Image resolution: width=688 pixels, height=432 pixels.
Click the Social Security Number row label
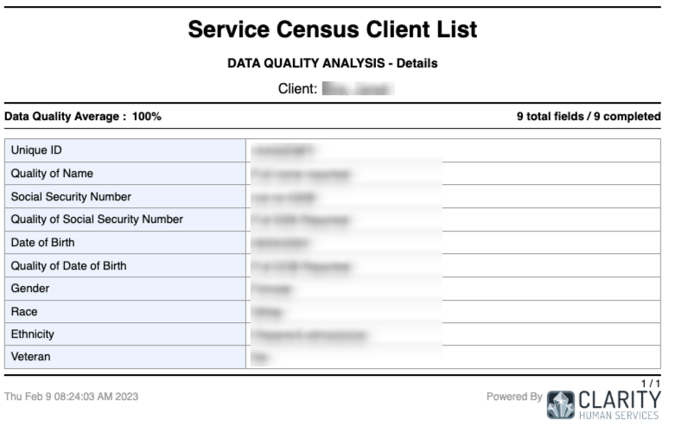tap(71, 196)
